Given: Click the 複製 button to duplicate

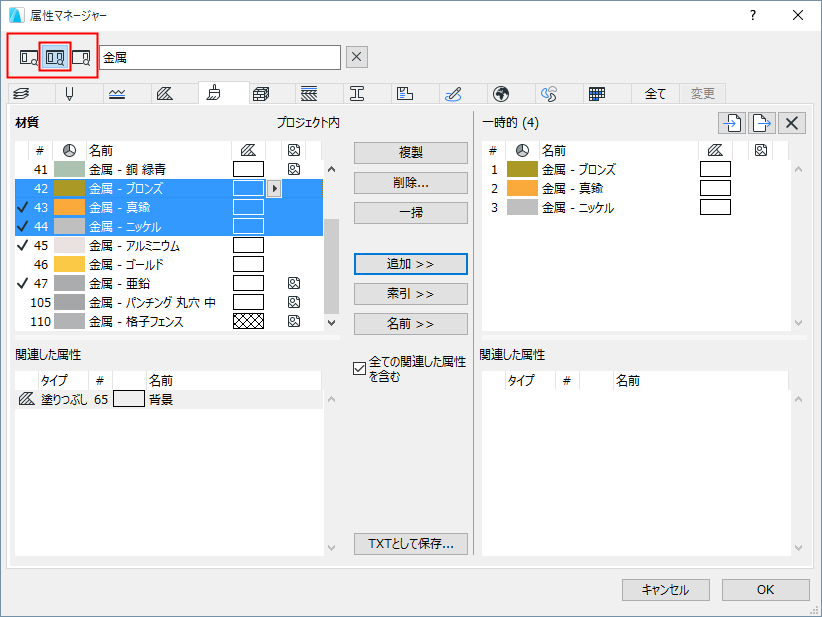Looking at the screenshot, I should point(410,153).
